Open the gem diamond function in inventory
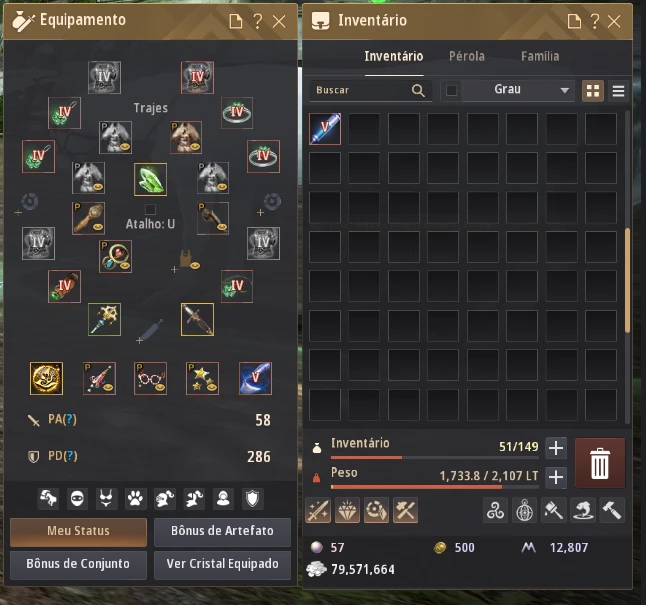This screenshot has height=605, width=646. click(x=347, y=511)
